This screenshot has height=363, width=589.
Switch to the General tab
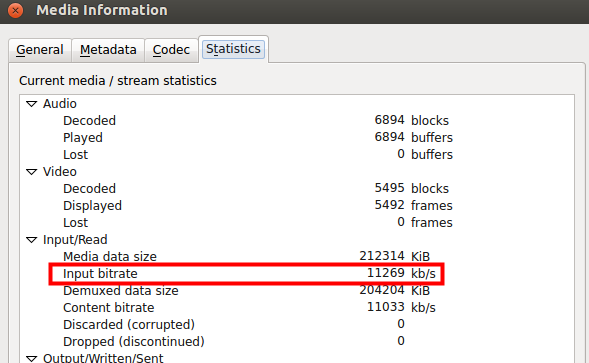coord(40,50)
